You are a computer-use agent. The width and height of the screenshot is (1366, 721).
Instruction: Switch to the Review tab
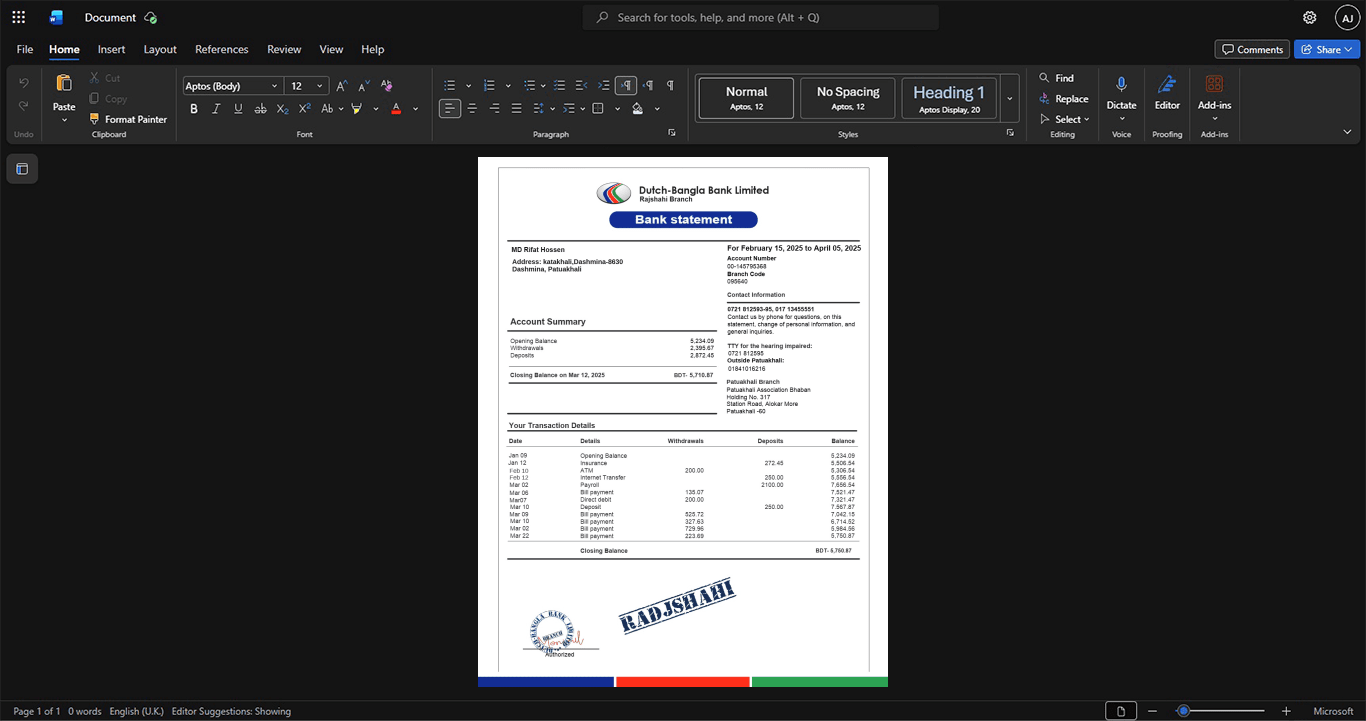[x=284, y=49]
